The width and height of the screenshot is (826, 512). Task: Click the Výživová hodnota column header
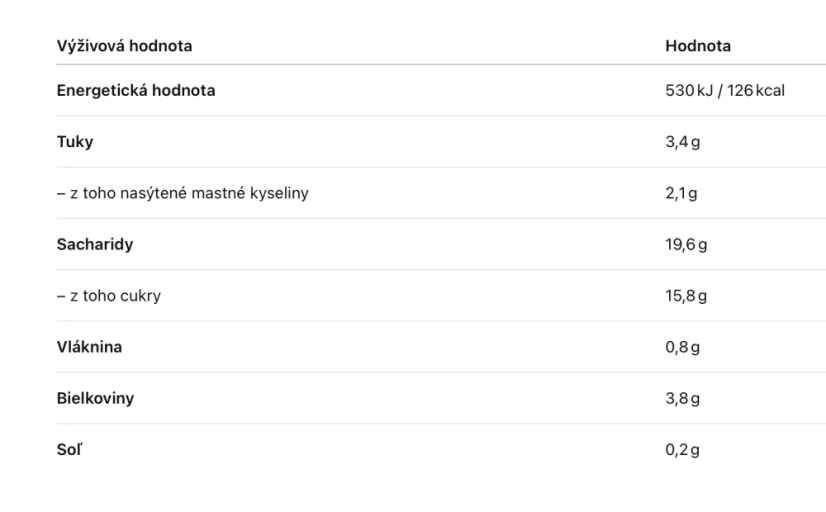click(x=124, y=46)
